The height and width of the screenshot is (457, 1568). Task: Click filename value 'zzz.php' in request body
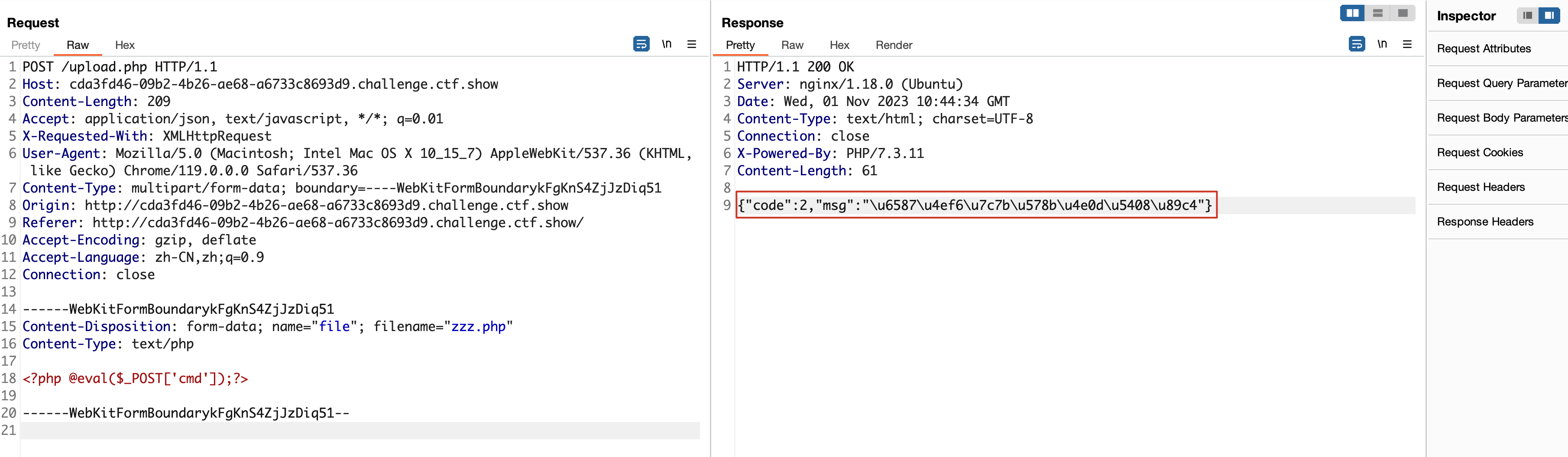pos(479,327)
